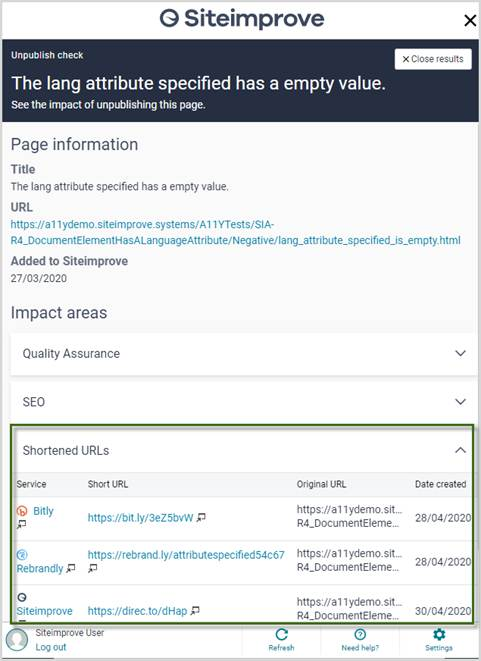Open the Bitly service link
The height and width of the screenshot is (661, 481).
(x=43, y=511)
